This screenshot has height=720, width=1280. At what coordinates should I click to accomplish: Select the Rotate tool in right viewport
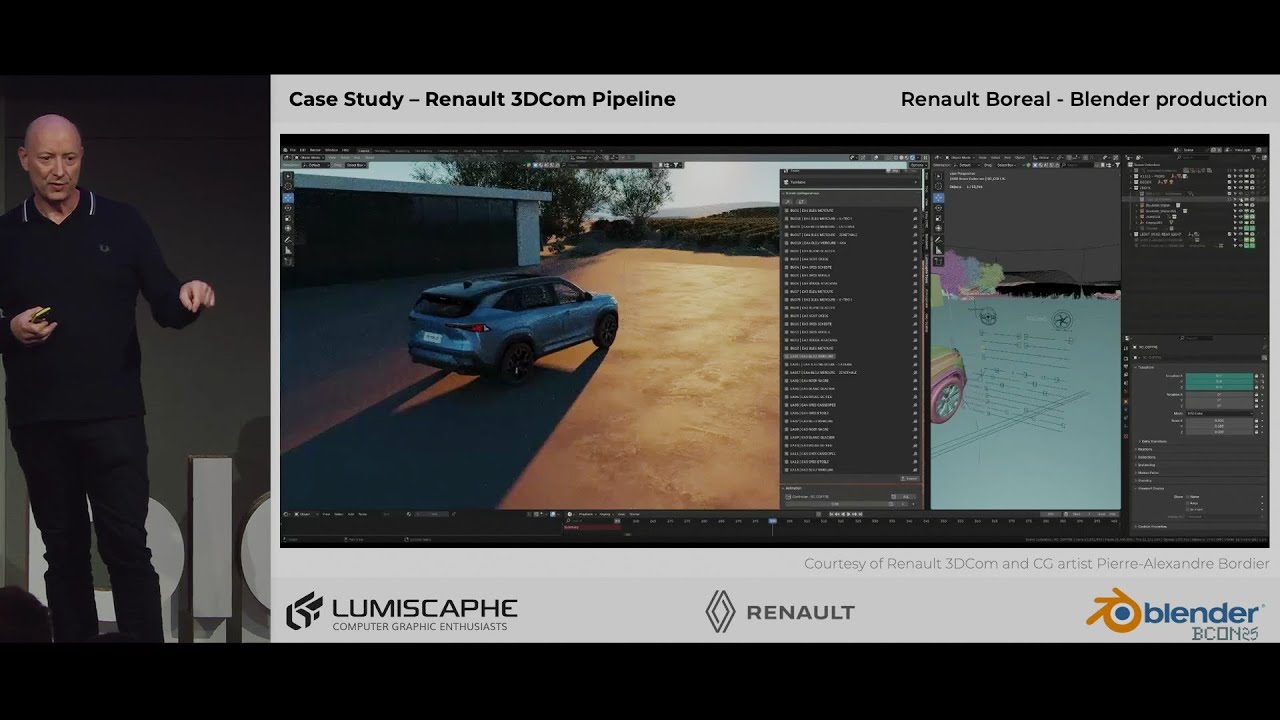click(939, 208)
